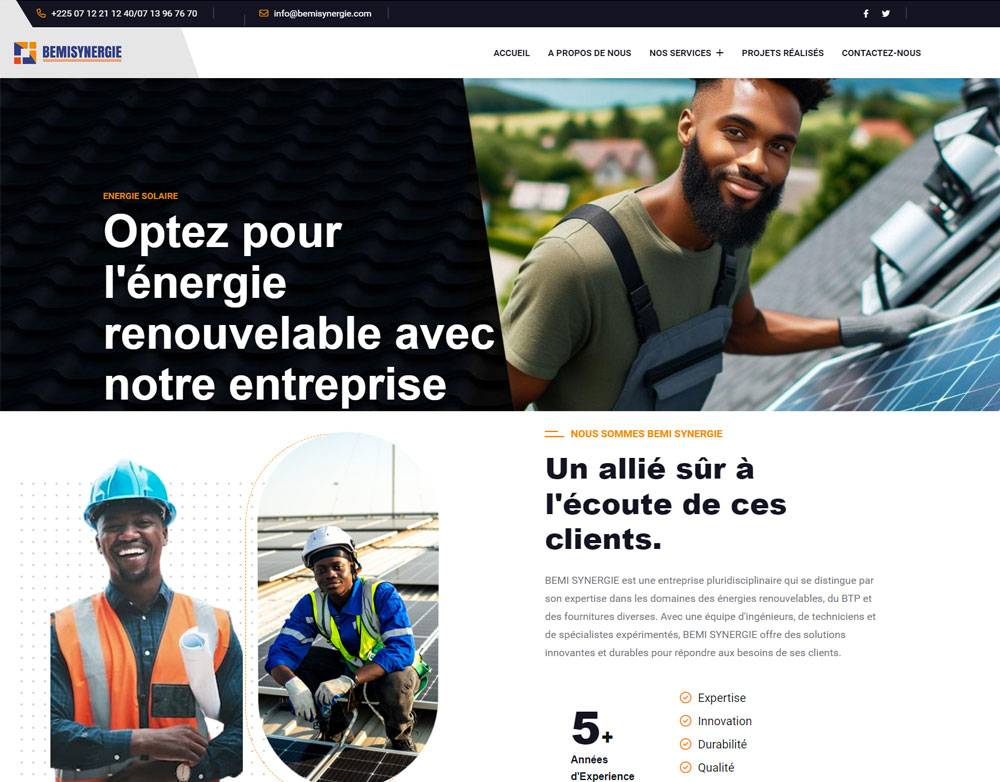Click the photo of the worker in blue helmet
Screen dimensions: 1000x782
point(147,619)
